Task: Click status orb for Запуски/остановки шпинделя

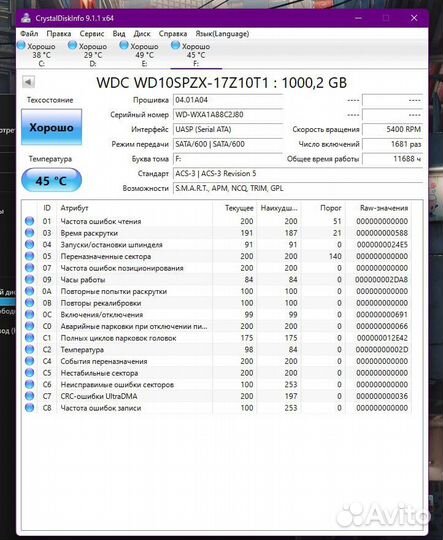Action: 30,245
